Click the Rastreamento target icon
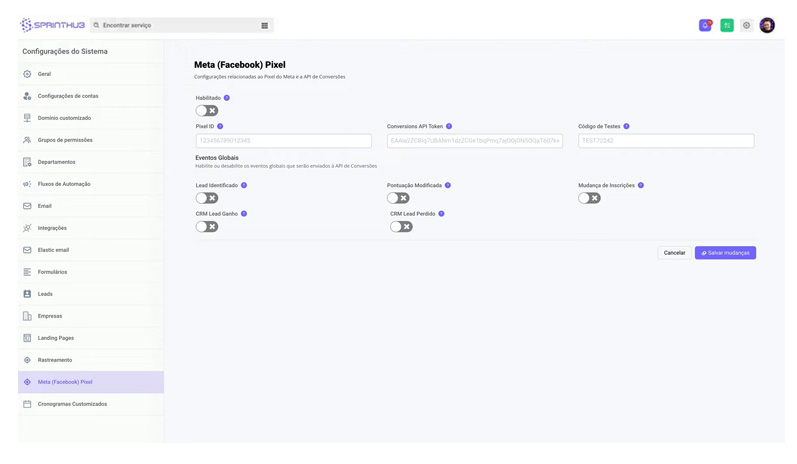The image size is (797, 464). 27,360
